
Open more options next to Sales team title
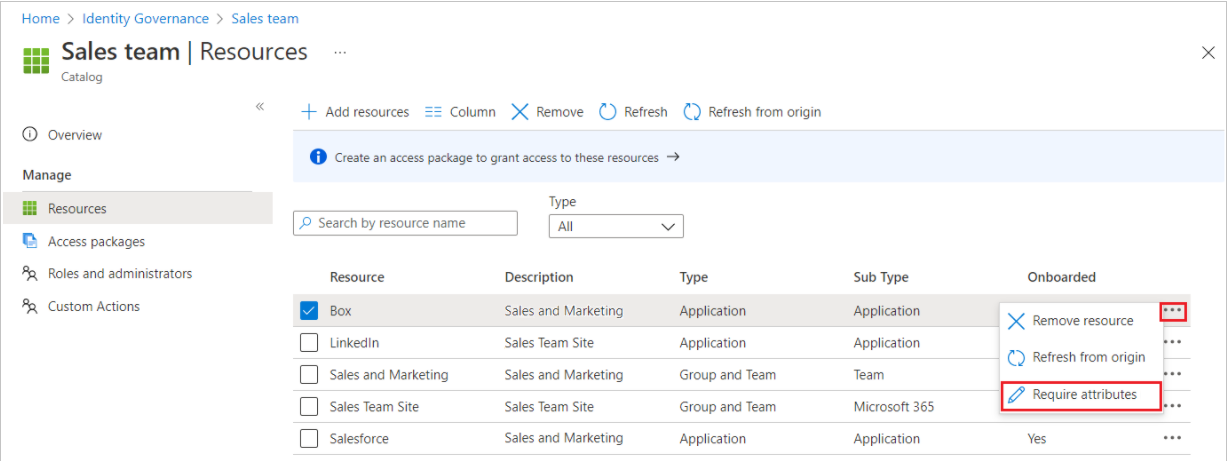340,52
